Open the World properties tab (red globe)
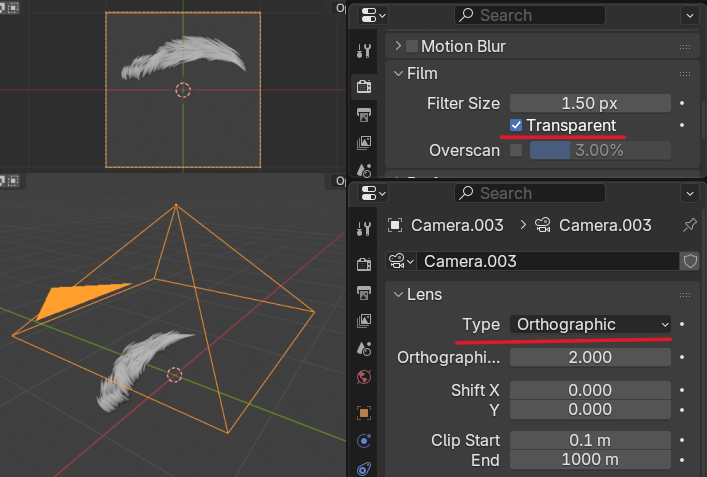This screenshot has width=707, height=477. (x=364, y=378)
